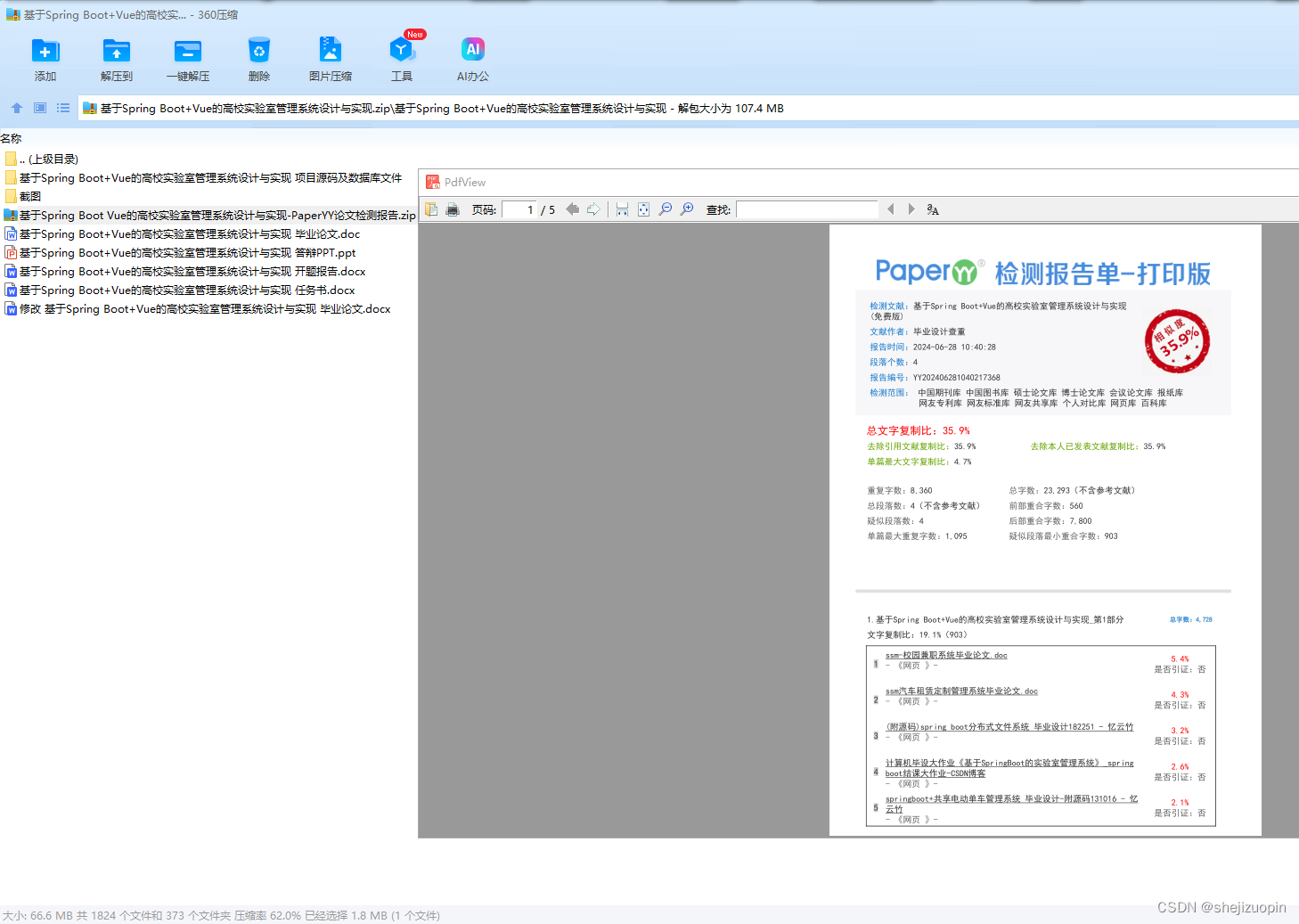
Task: Toggle match case search option
Action: click(x=933, y=209)
